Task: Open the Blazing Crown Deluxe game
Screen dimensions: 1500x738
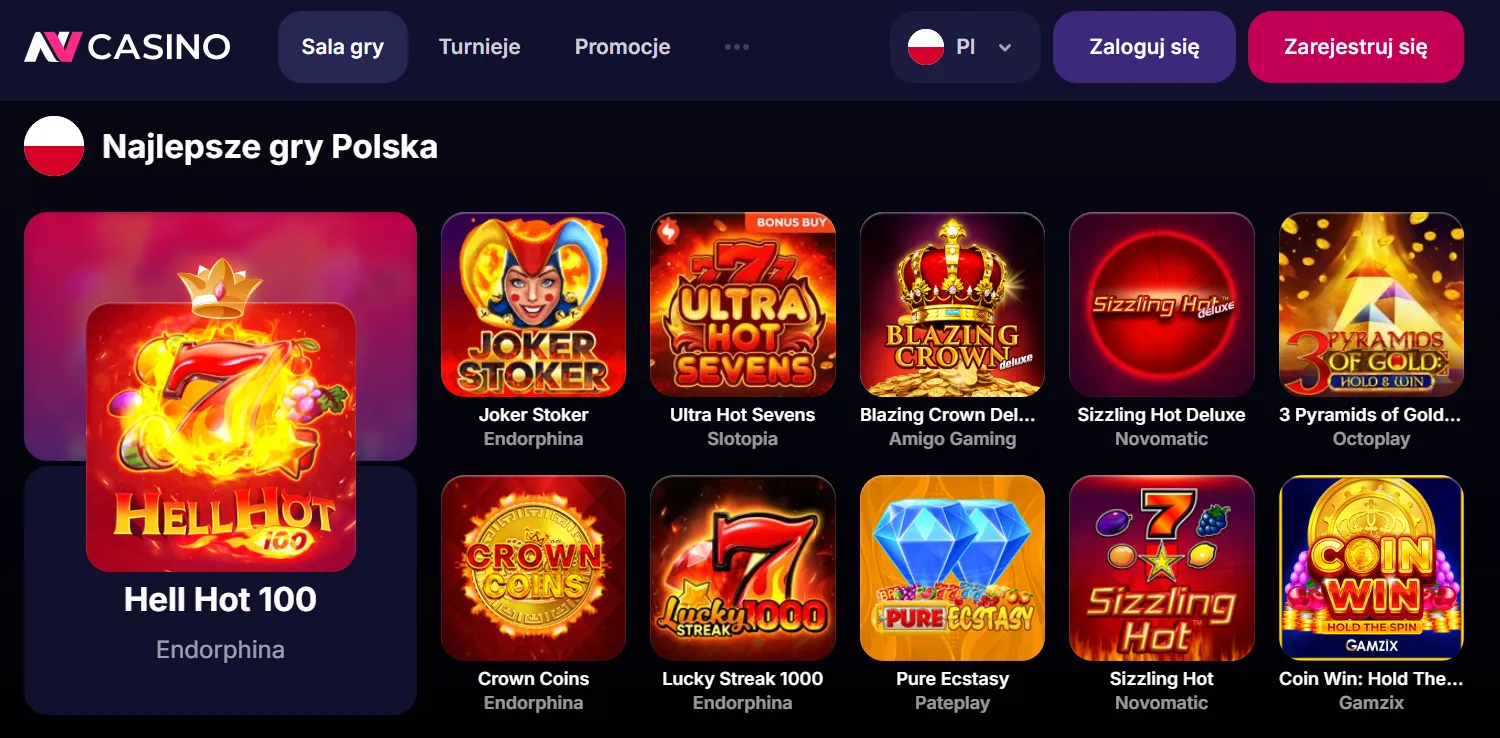Action: 952,304
